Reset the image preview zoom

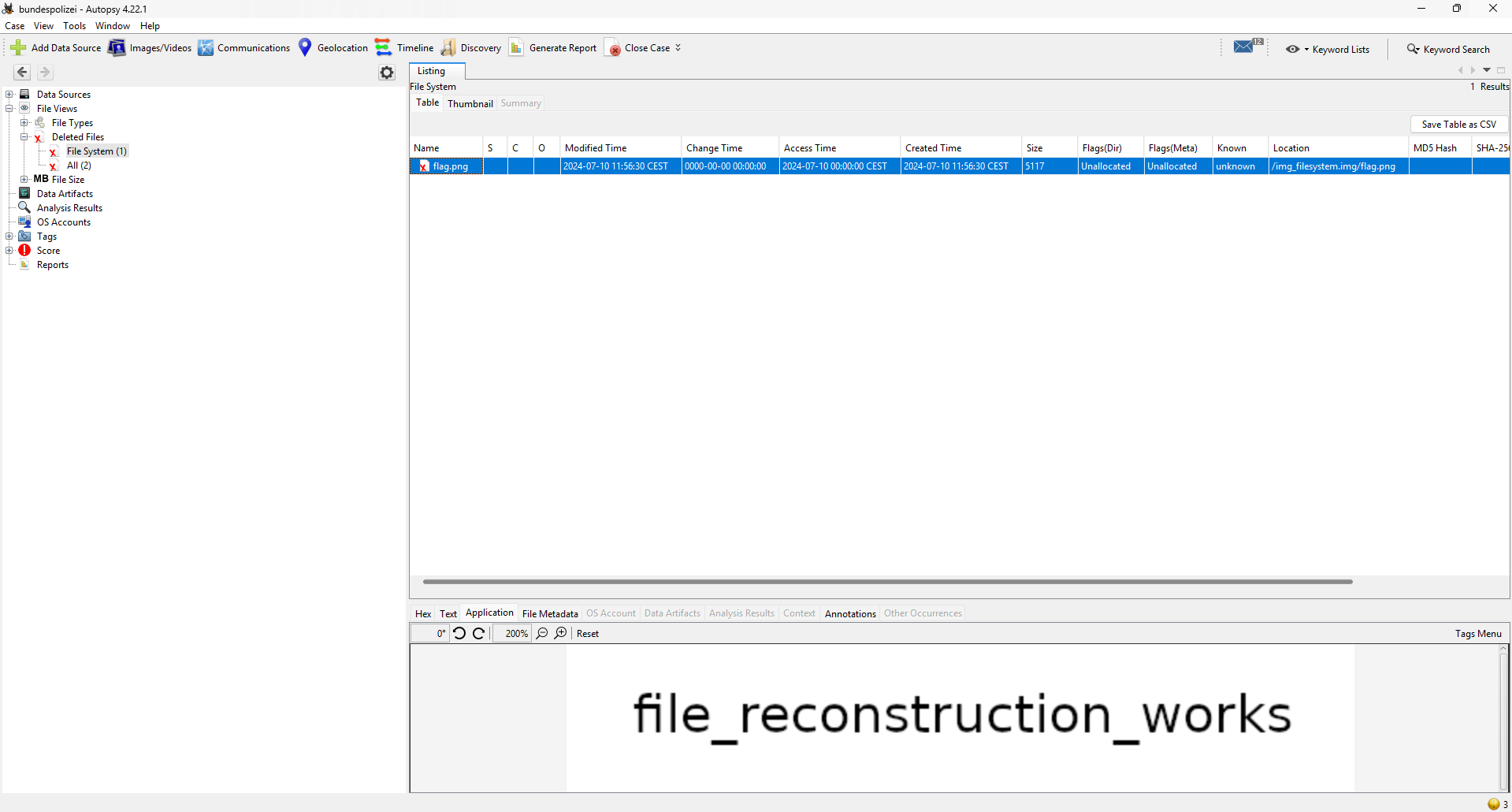coord(587,634)
